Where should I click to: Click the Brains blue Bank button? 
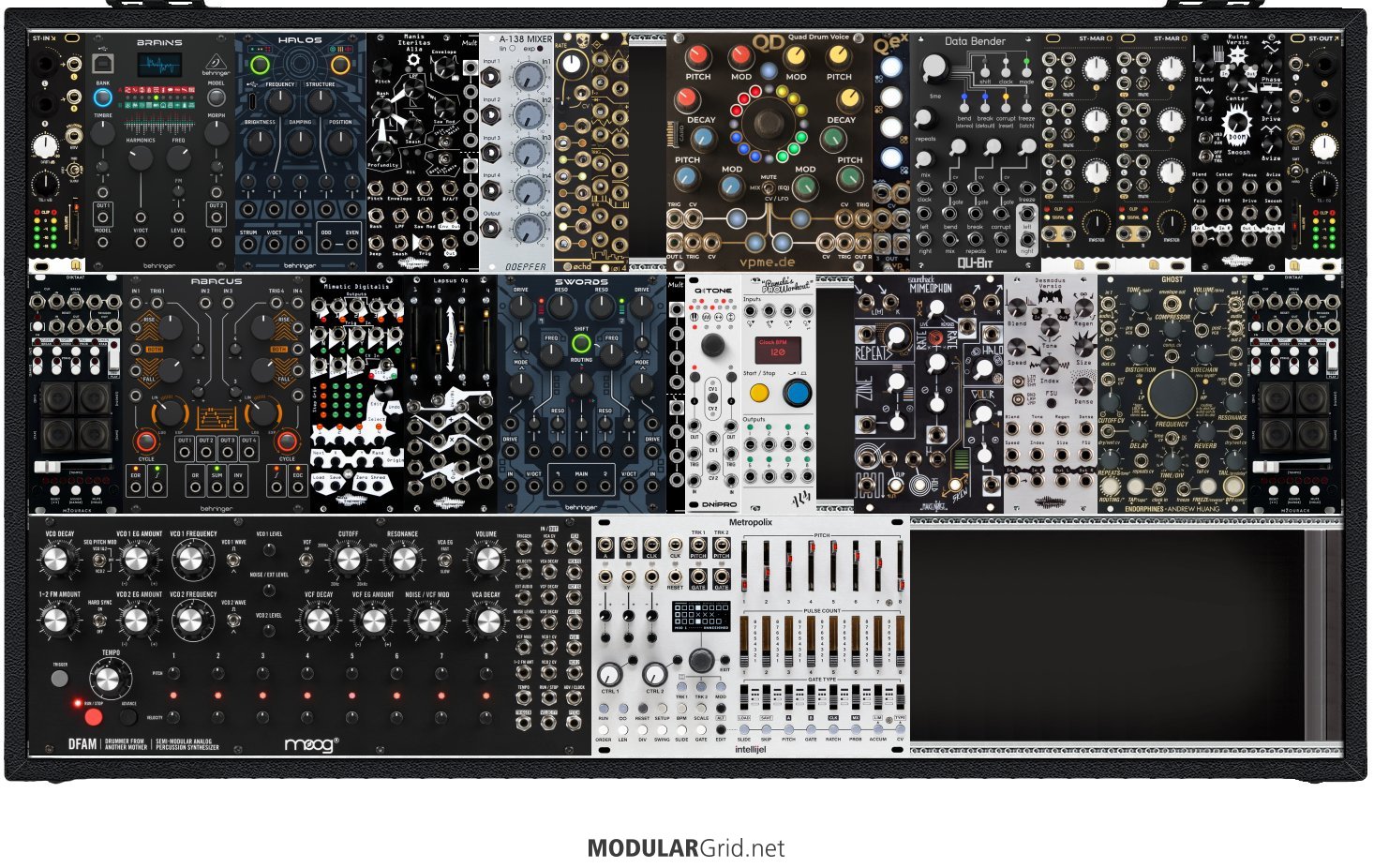point(103,97)
